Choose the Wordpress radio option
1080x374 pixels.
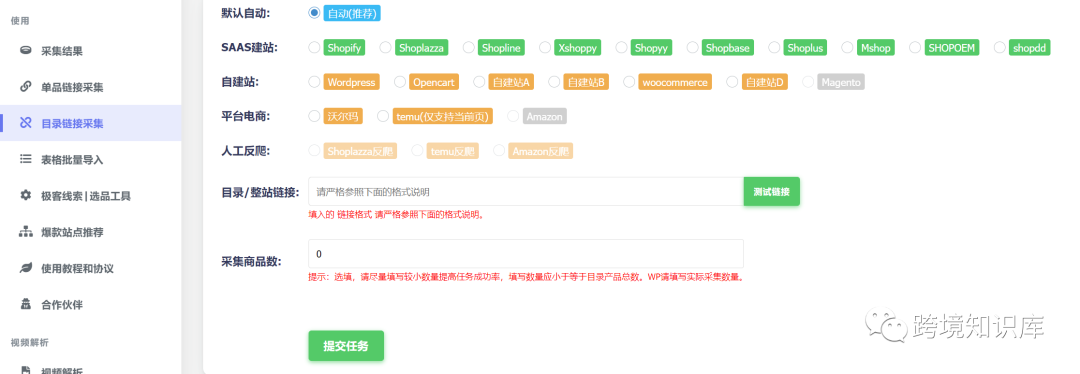(314, 82)
